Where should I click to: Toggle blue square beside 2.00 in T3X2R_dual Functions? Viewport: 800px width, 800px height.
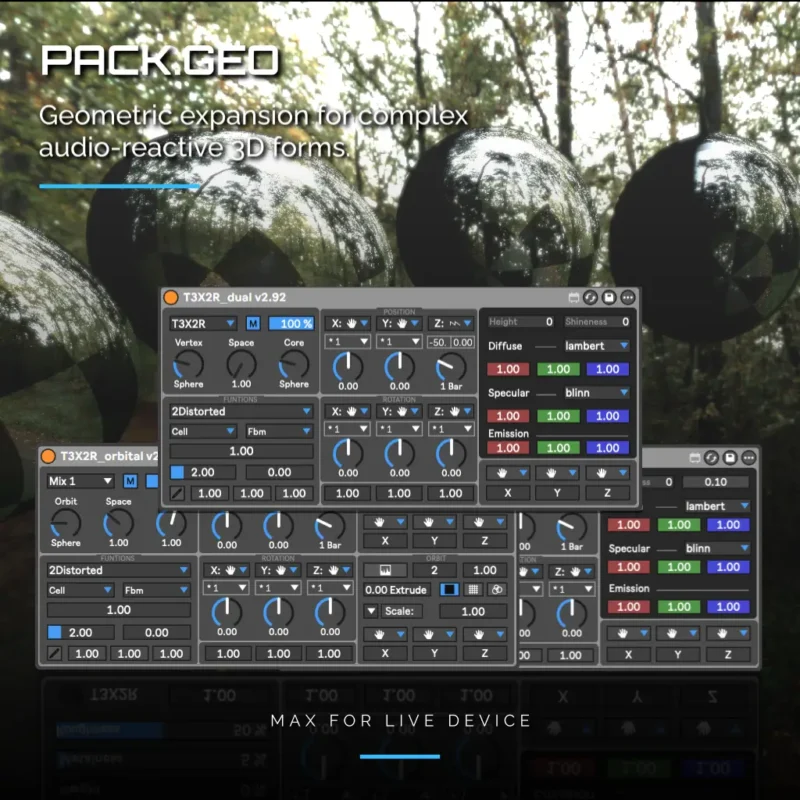coord(177,472)
